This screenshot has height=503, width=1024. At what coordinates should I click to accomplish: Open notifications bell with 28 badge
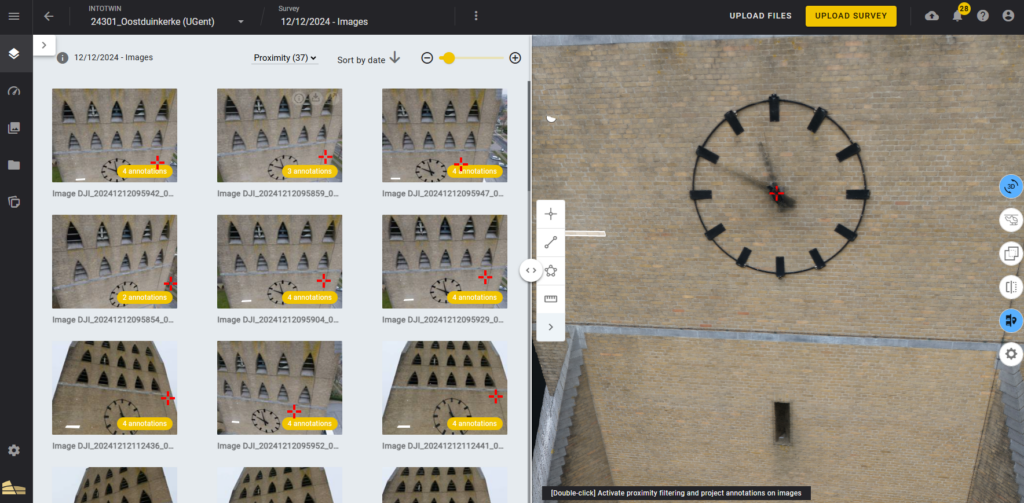[958, 15]
